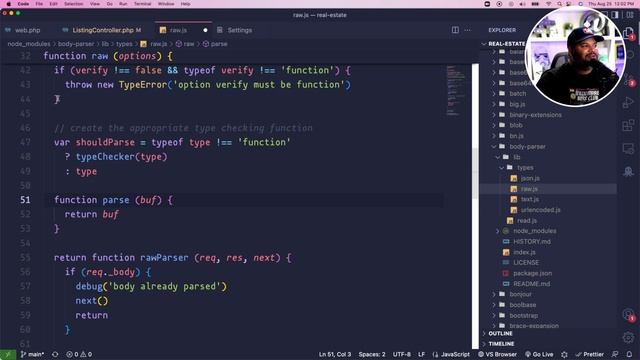This screenshot has width=640, height=360.
Task: Open the Manage gear menu
Action: click(x=628, y=337)
